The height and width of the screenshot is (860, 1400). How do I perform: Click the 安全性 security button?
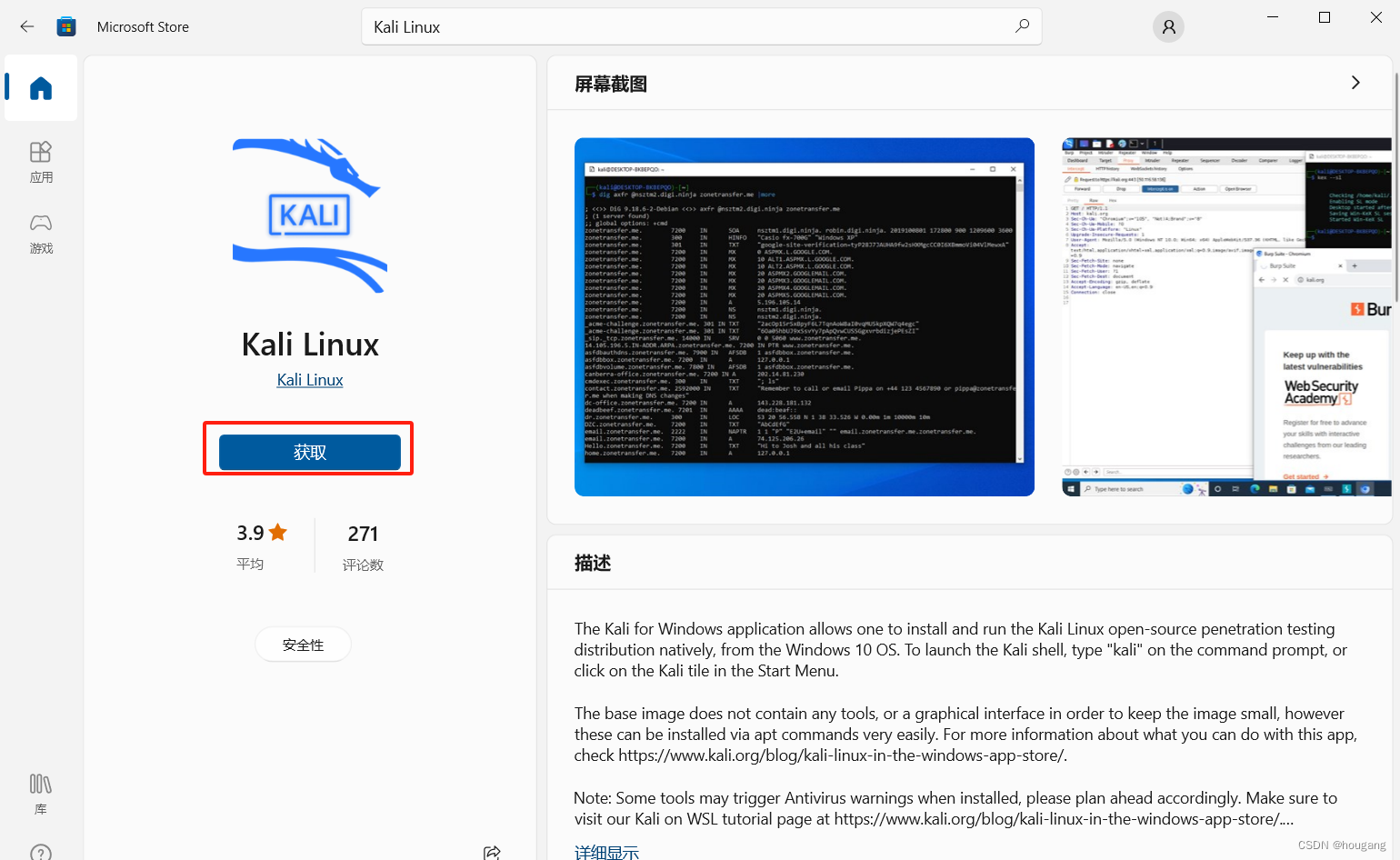(303, 644)
